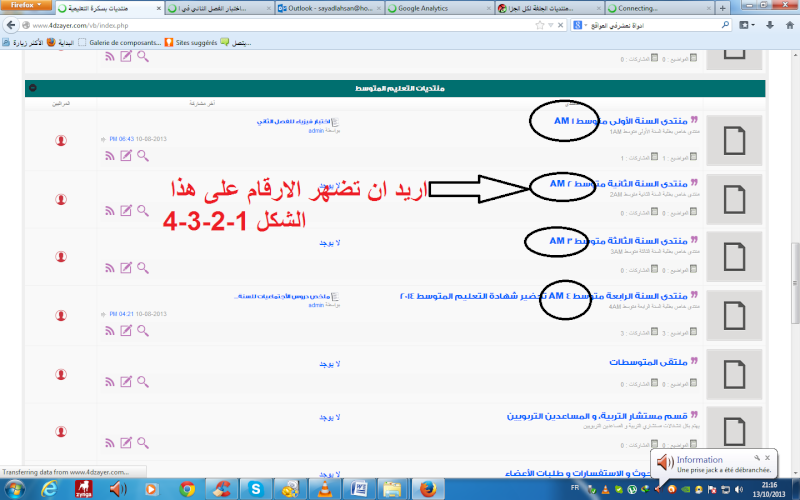Switch to the Outlook tab
This screenshot has width=800, height=500.
point(329,8)
